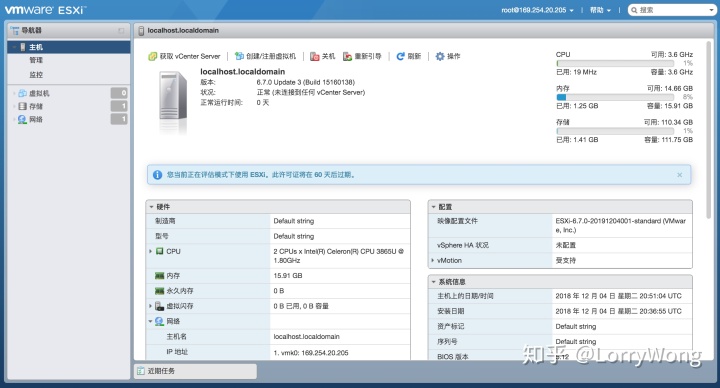
Task: Open 管理 under host
Action: [36, 60]
